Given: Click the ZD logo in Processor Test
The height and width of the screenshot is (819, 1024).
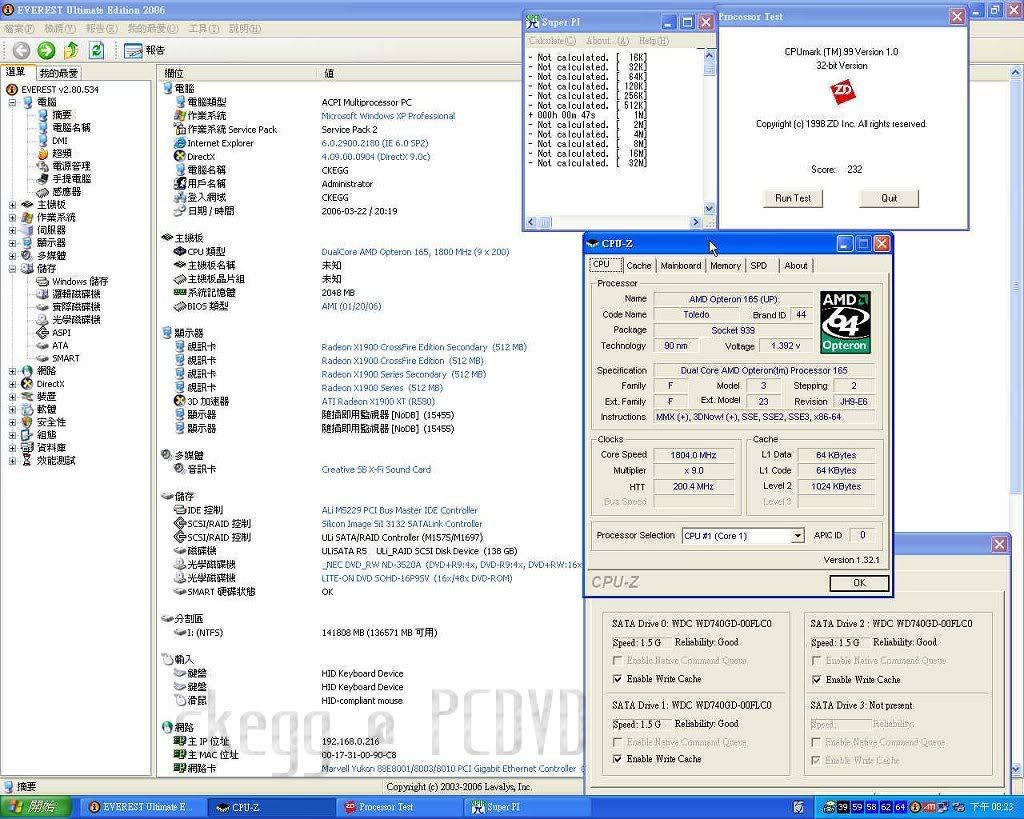Looking at the screenshot, I should pyautogui.click(x=842, y=92).
